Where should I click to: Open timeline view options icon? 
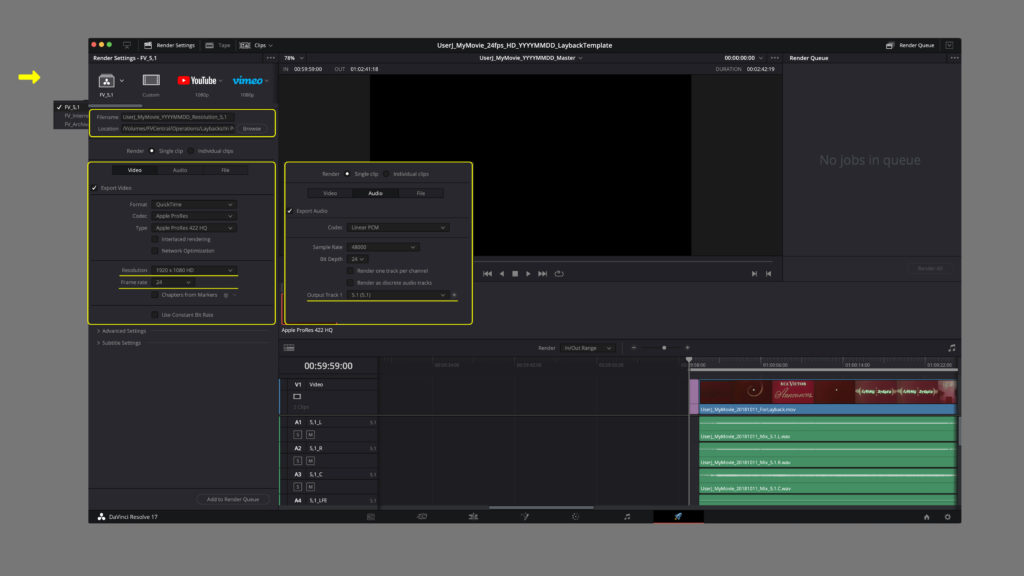pyautogui.click(x=289, y=348)
